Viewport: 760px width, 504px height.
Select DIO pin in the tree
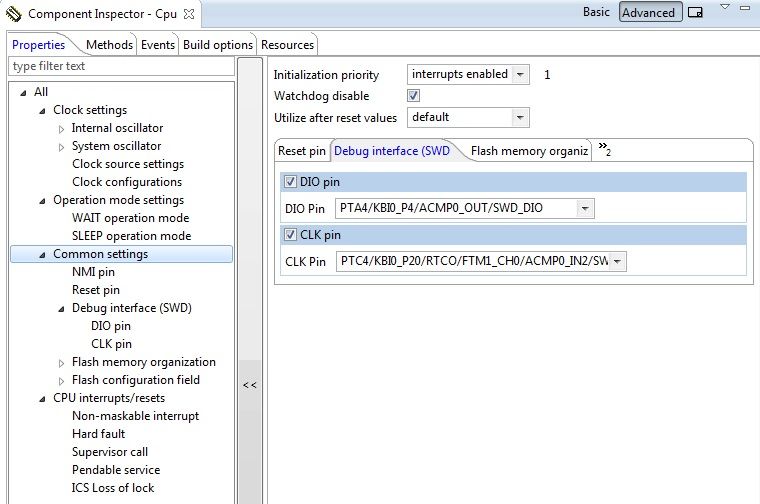111,325
